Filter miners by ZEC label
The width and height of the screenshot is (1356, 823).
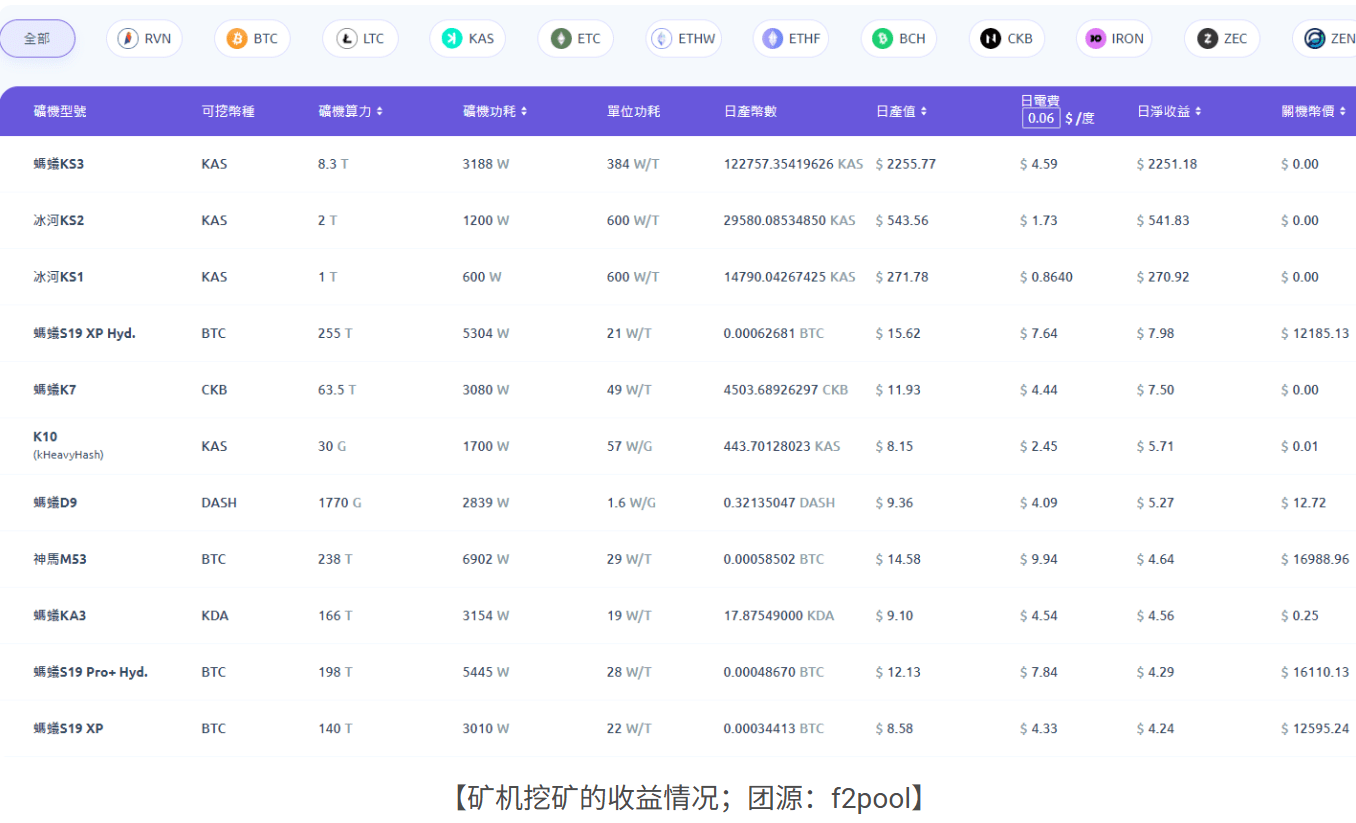point(1235,39)
